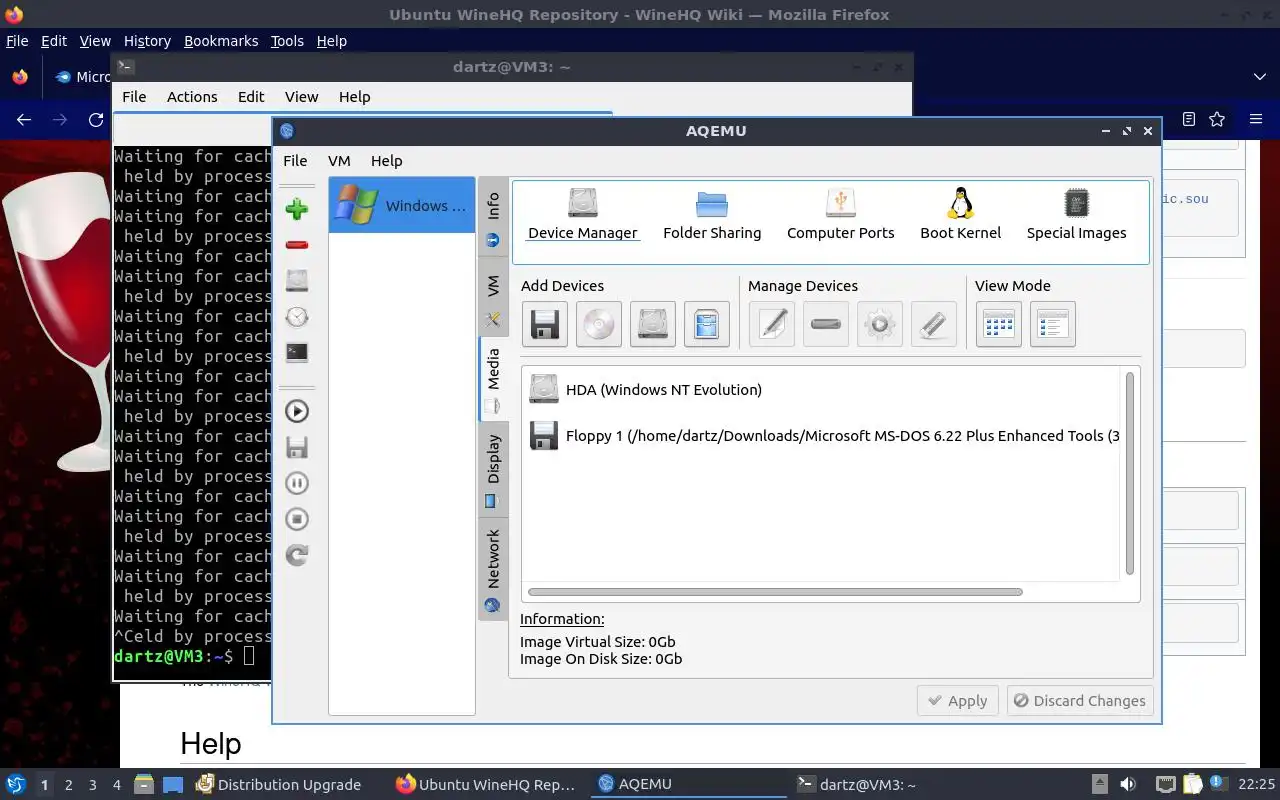Viewport: 1280px width, 800px height.
Task: Open Distribution Upgrade taskbar item
Action: pyautogui.click(x=278, y=785)
